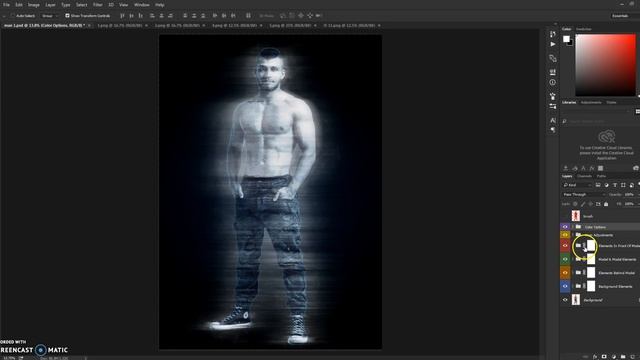Open the Paragraph panel icon
640x360 pixels.
(x=553, y=130)
